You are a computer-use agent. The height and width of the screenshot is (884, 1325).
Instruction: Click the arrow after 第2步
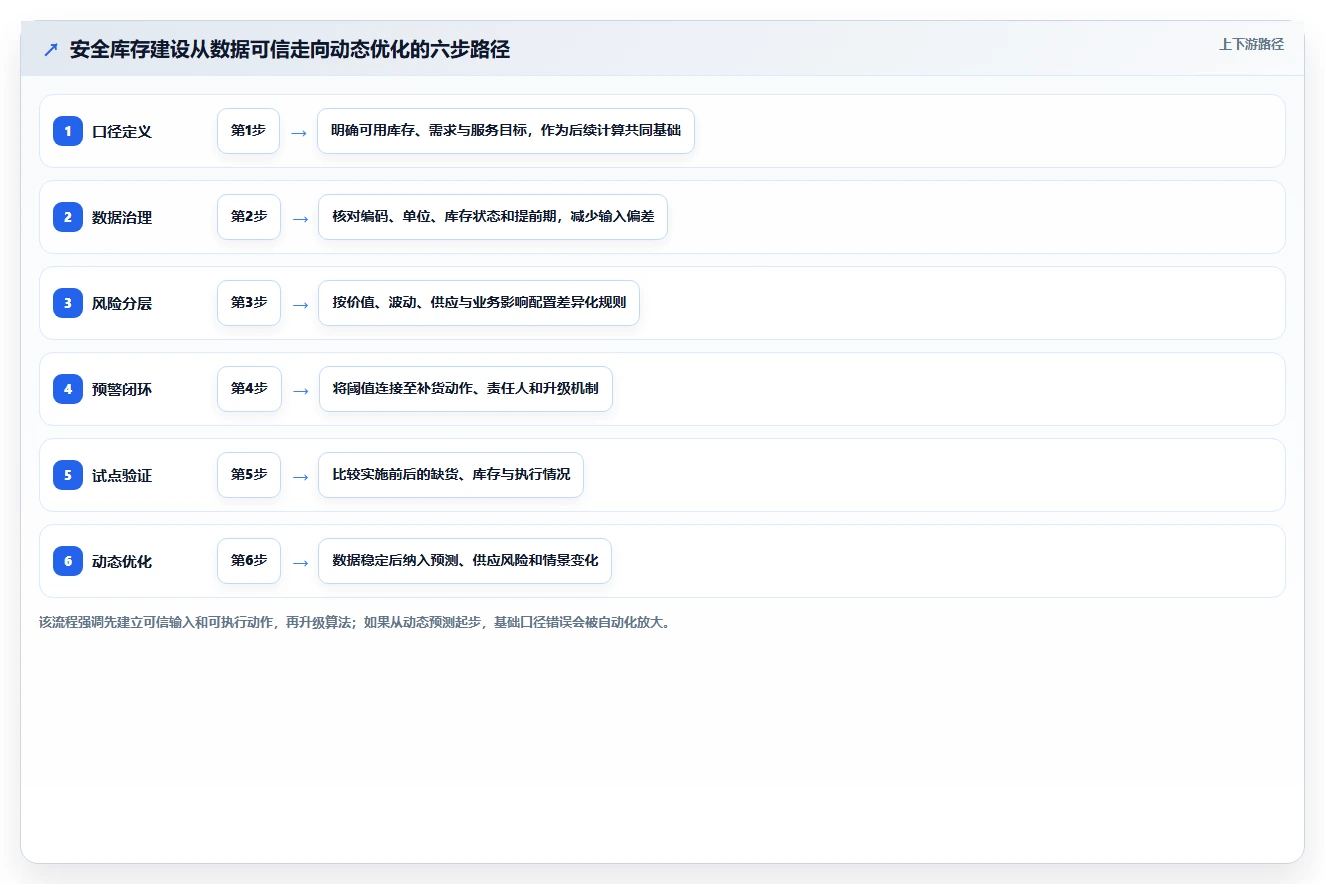pos(300,218)
